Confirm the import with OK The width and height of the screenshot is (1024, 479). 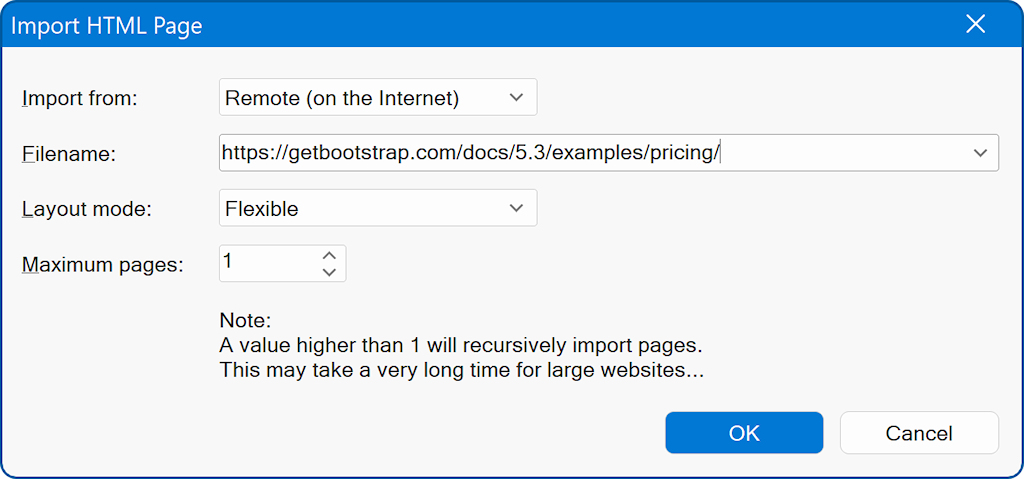(x=744, y=433)
